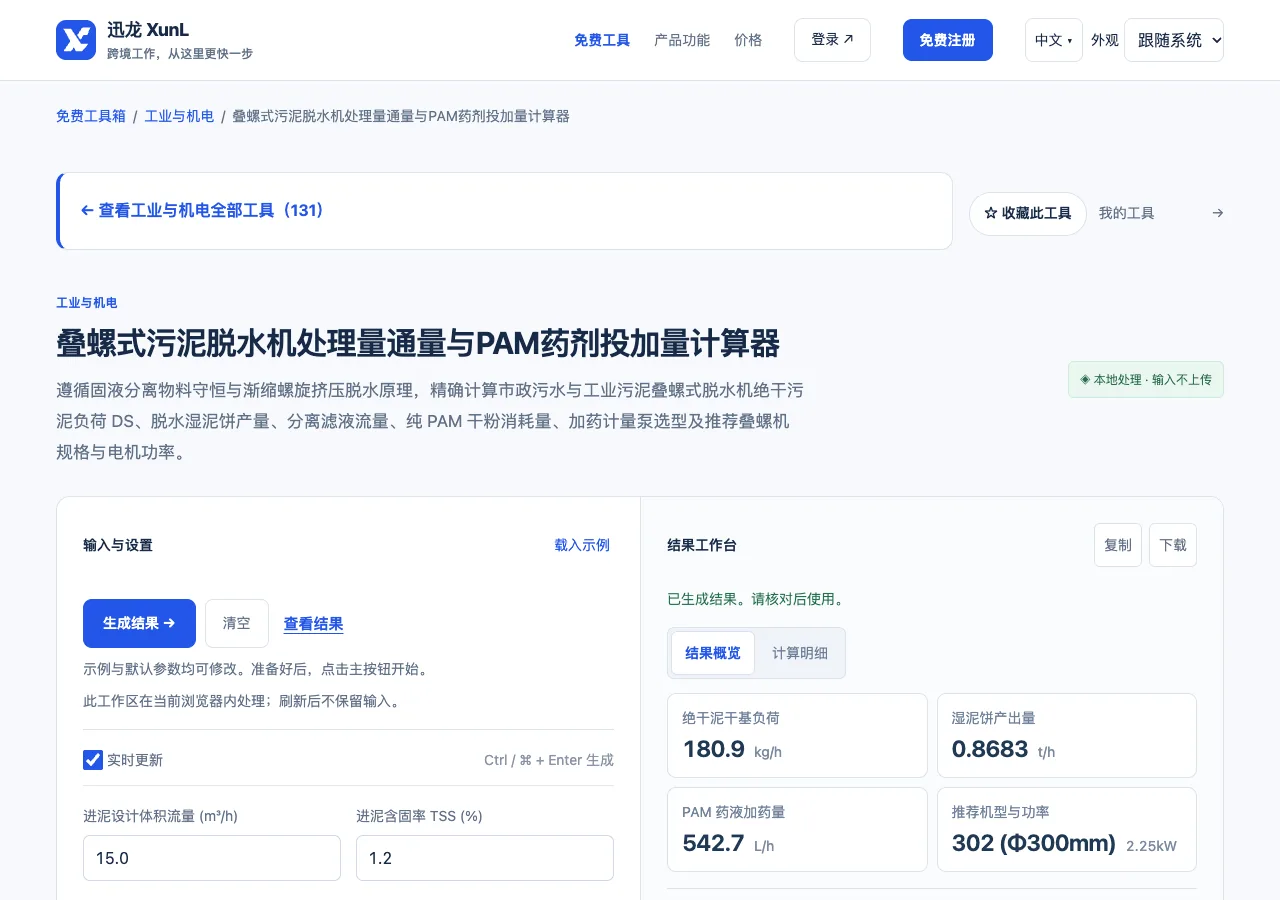Open the 跟随系统 appearance dropdown
1280x900 pixels.
(x=1174, y=40)
